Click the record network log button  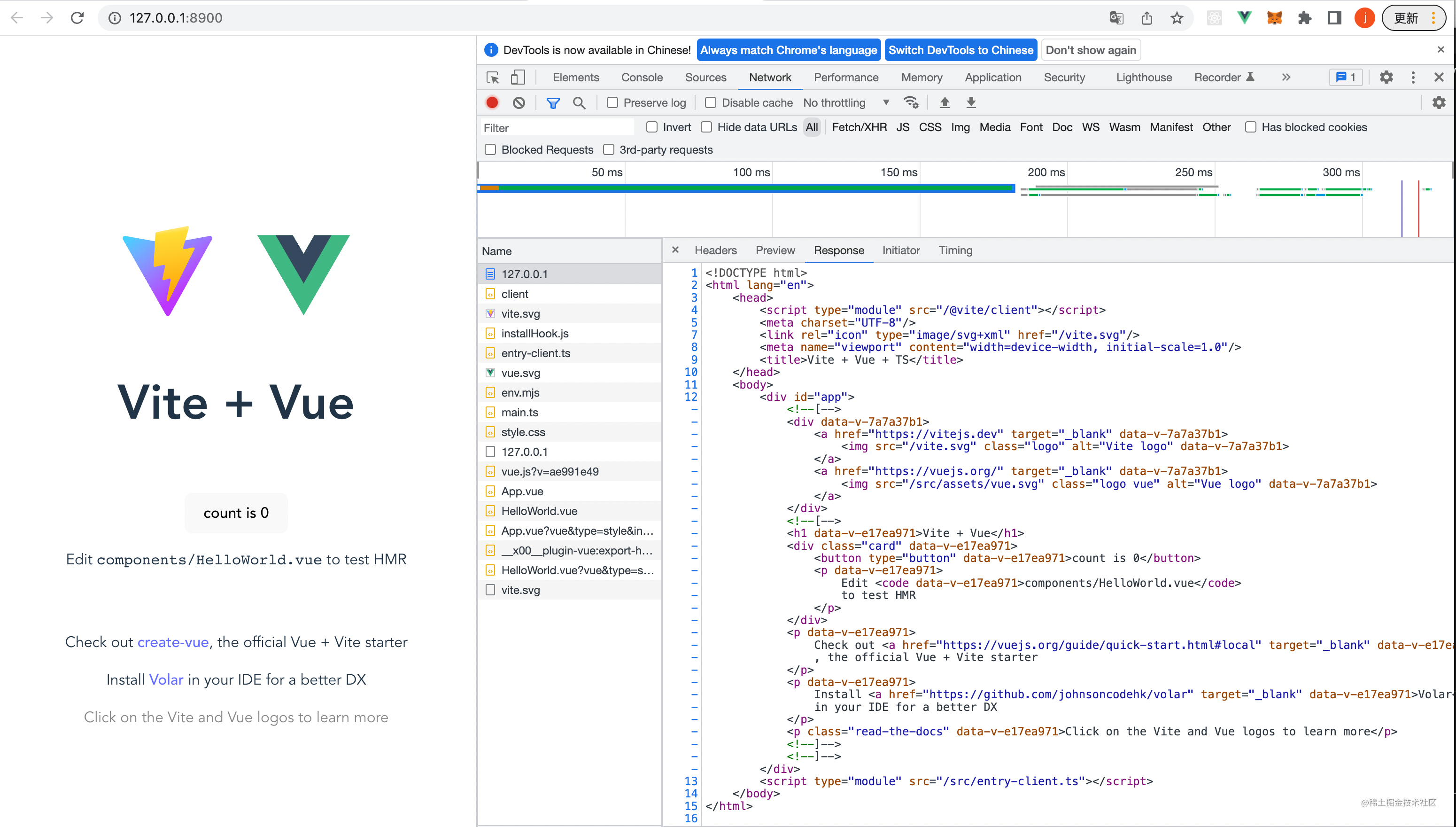492,103
